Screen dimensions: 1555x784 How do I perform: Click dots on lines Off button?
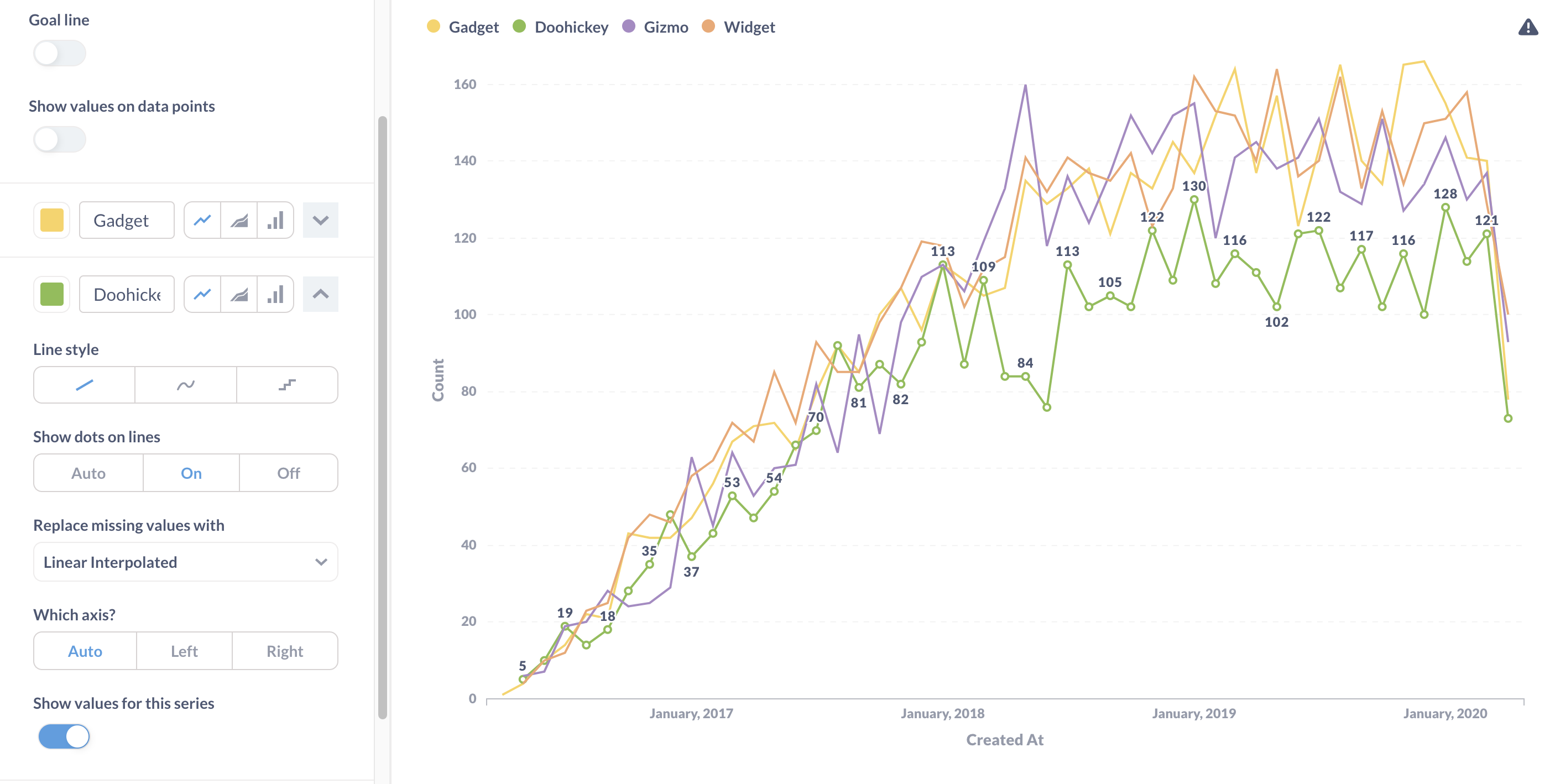click(289, 472)
